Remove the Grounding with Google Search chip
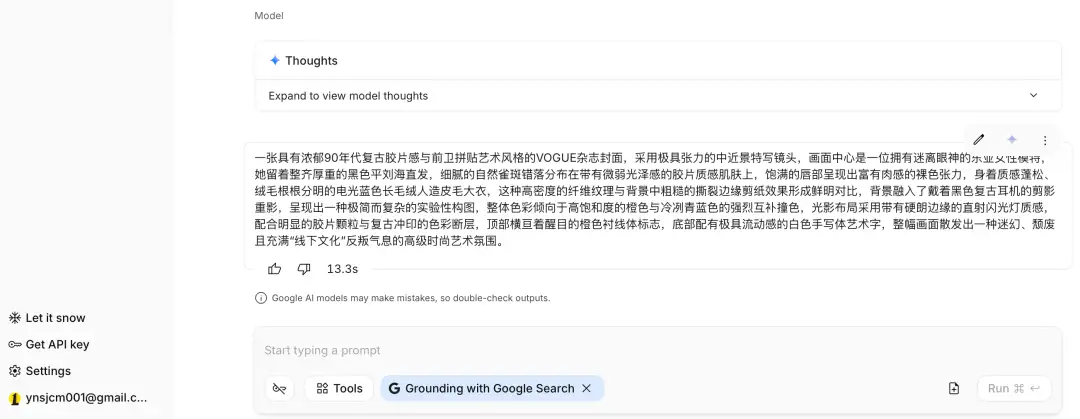 (587, 388)
